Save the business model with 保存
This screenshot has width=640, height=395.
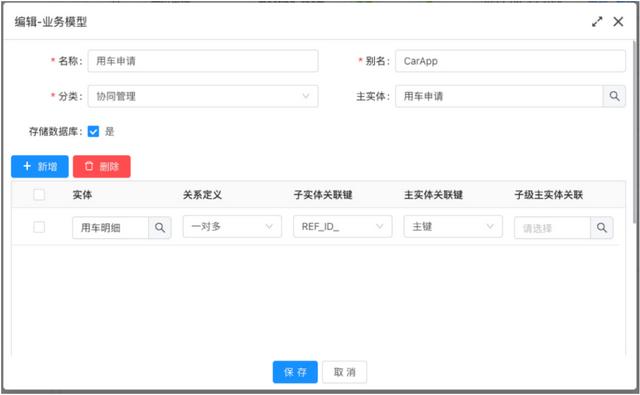tap(295, 372)
